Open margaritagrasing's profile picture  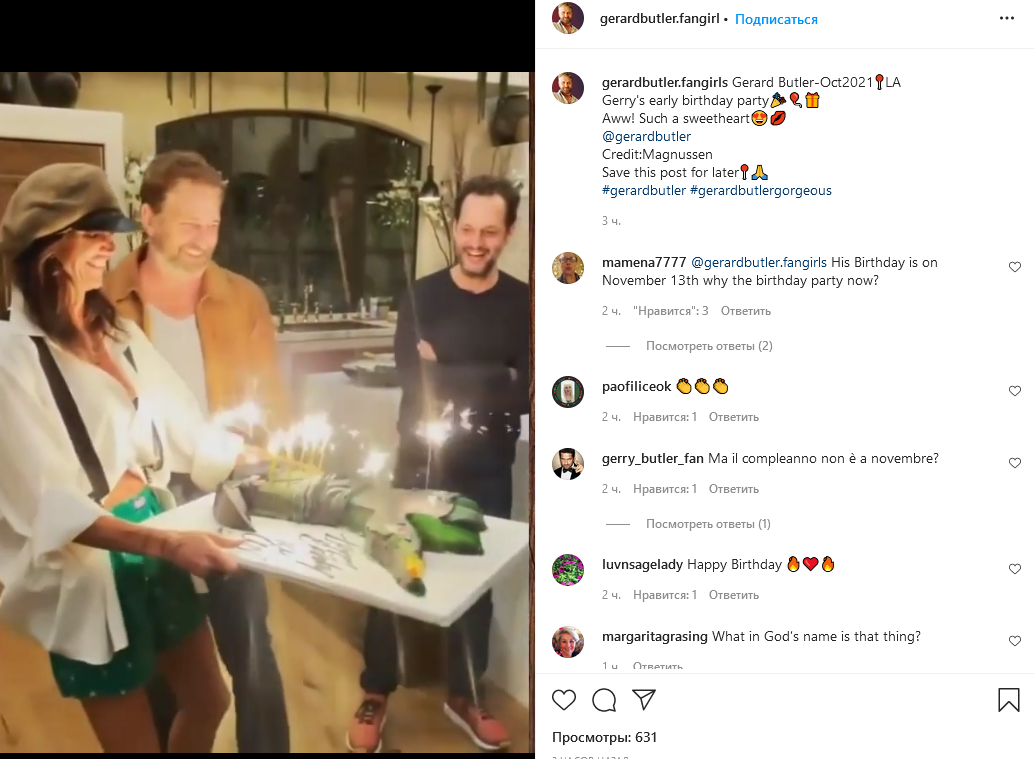(x=568, y=642)
